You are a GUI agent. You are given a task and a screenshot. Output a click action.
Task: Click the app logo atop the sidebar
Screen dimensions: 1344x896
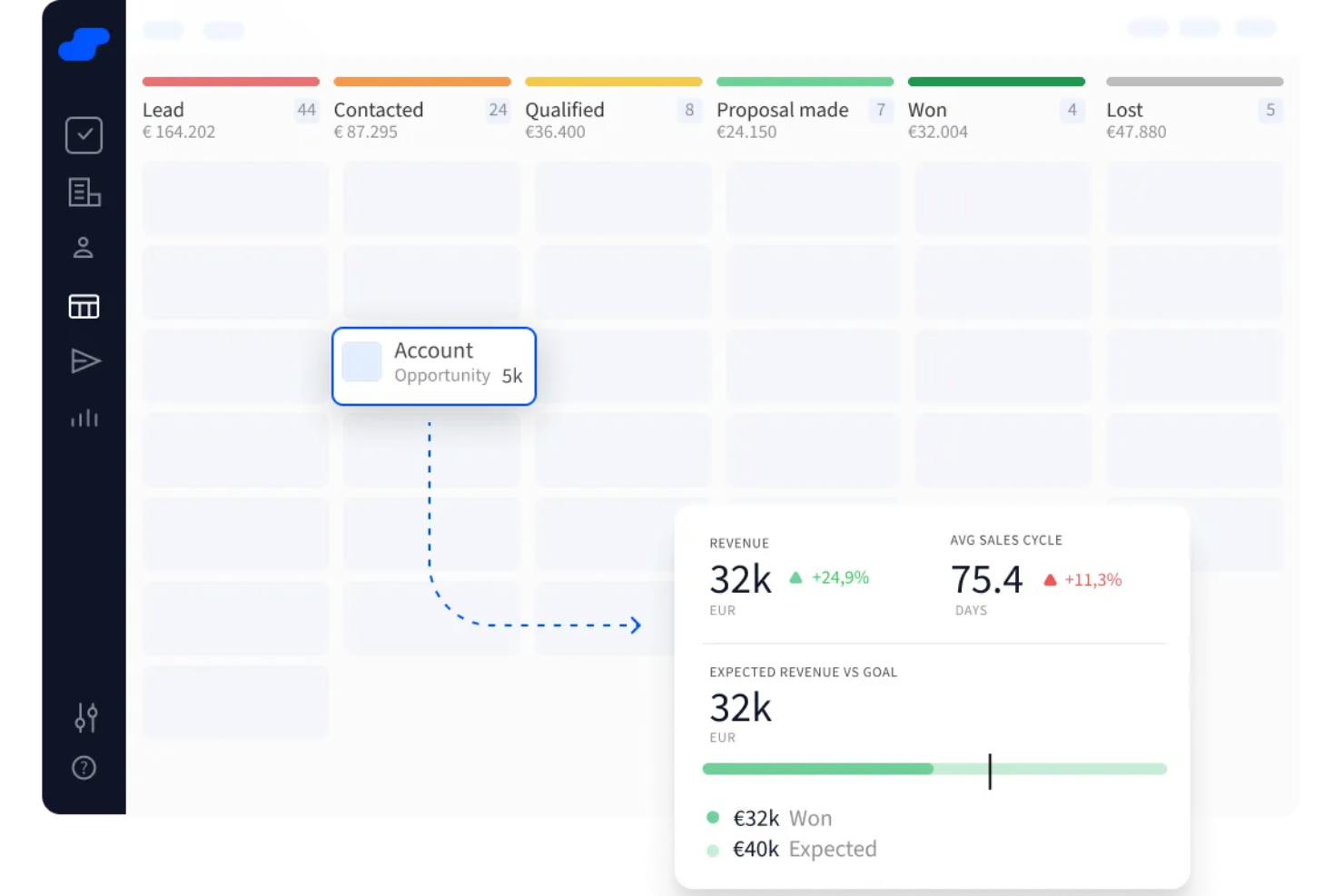[x=84, y=44]
